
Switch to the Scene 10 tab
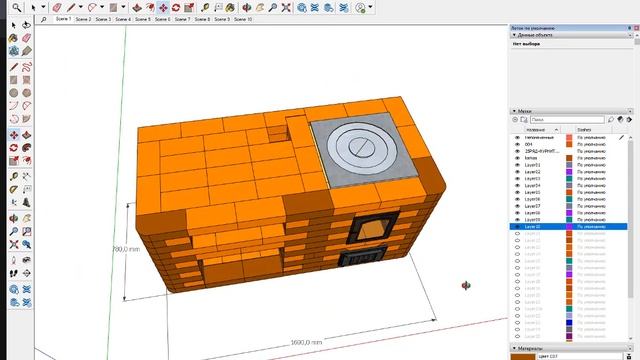[x=243, y=19]
